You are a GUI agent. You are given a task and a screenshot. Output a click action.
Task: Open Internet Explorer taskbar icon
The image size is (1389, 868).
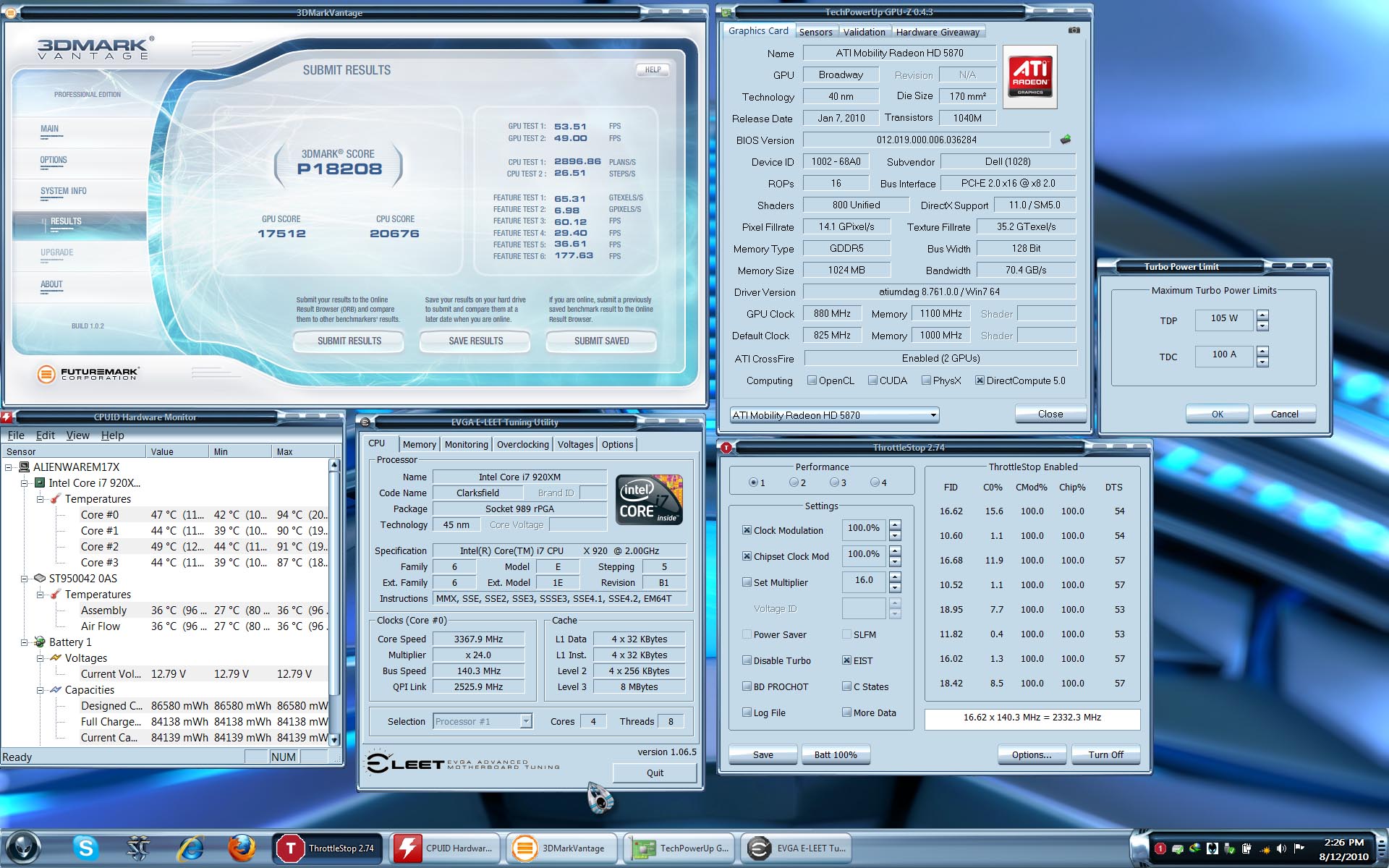click(x=191, y=848)
